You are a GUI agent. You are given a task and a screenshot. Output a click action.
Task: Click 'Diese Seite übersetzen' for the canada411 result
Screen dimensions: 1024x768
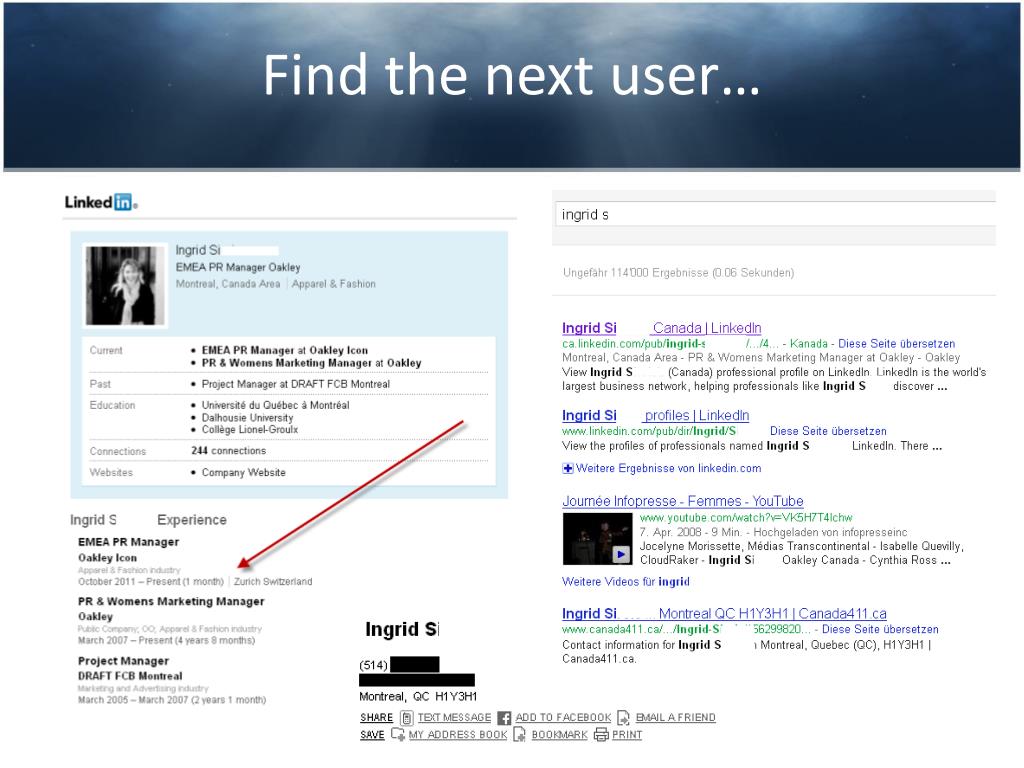tap(880, 630)
